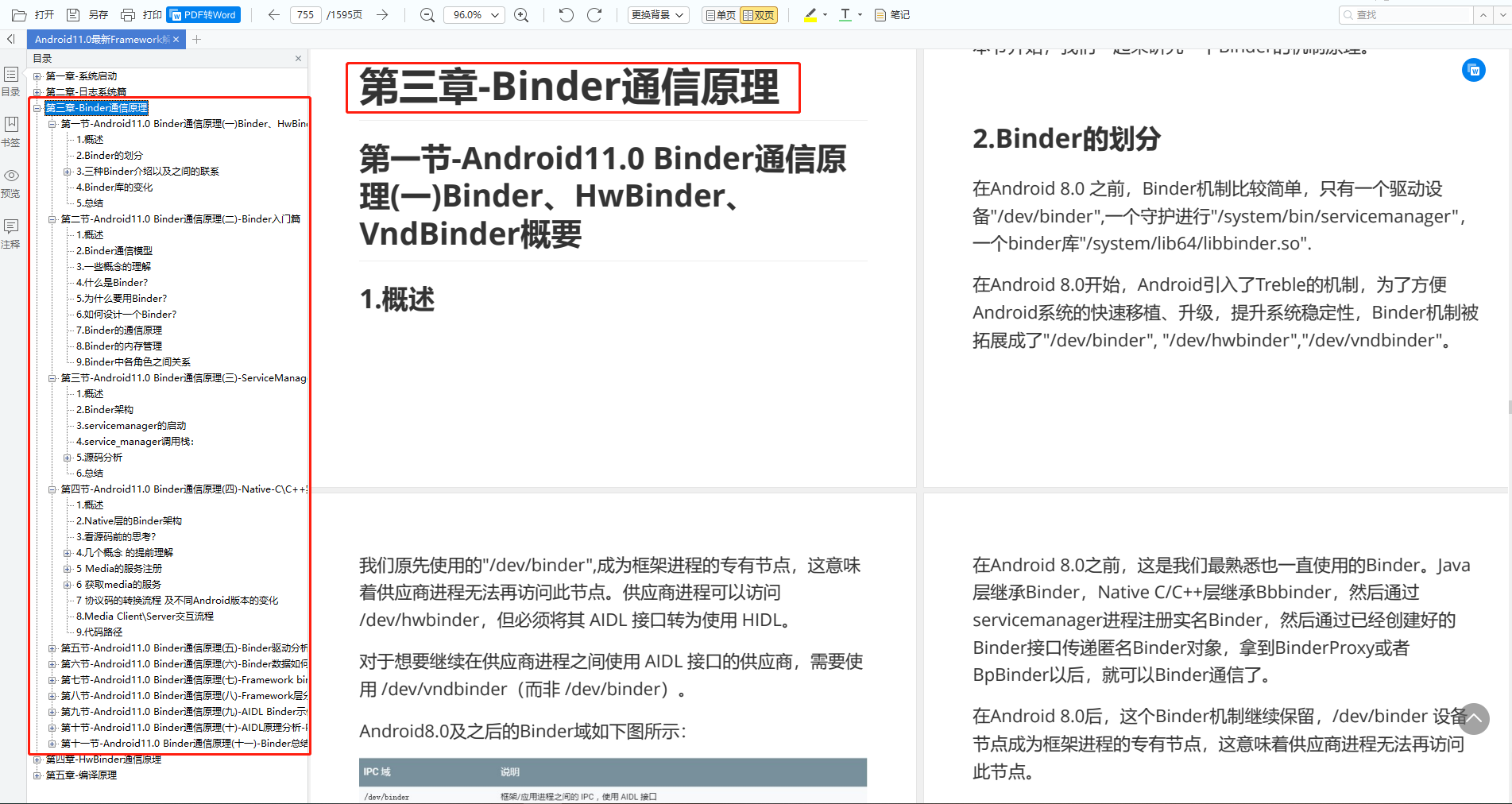Zoom out with the minus magnifier
Screen dimensions: 1512x804
pos(427,14)
